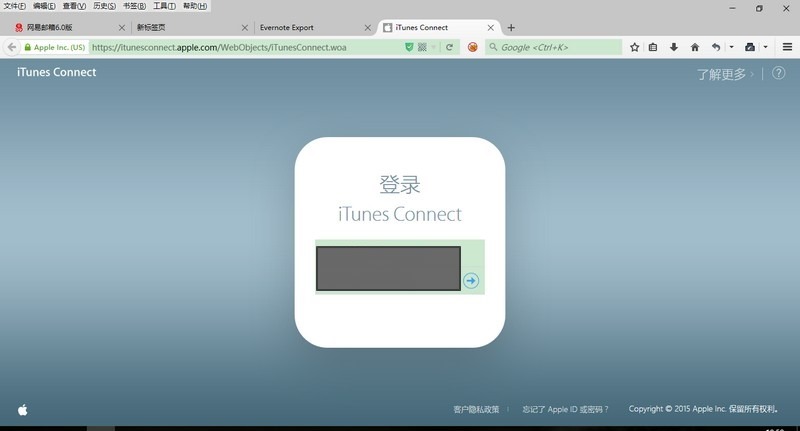Show bookmarks list icon
Image resolution: width=800 pixels, height=431 pixels.
pyautogui.click(x=653, y=47)
